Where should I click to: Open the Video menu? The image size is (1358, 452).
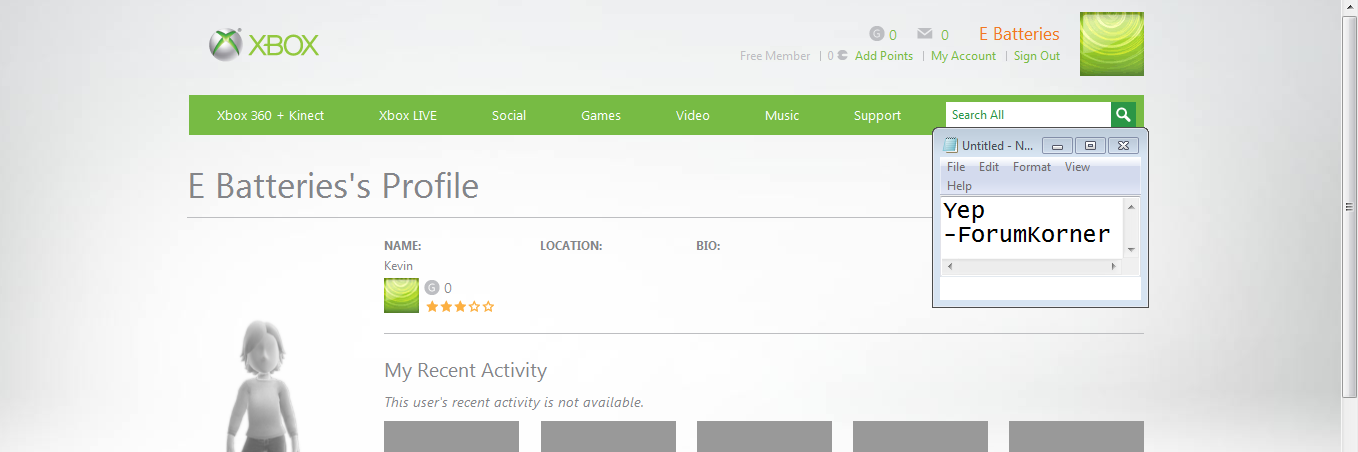click(693, 116)
